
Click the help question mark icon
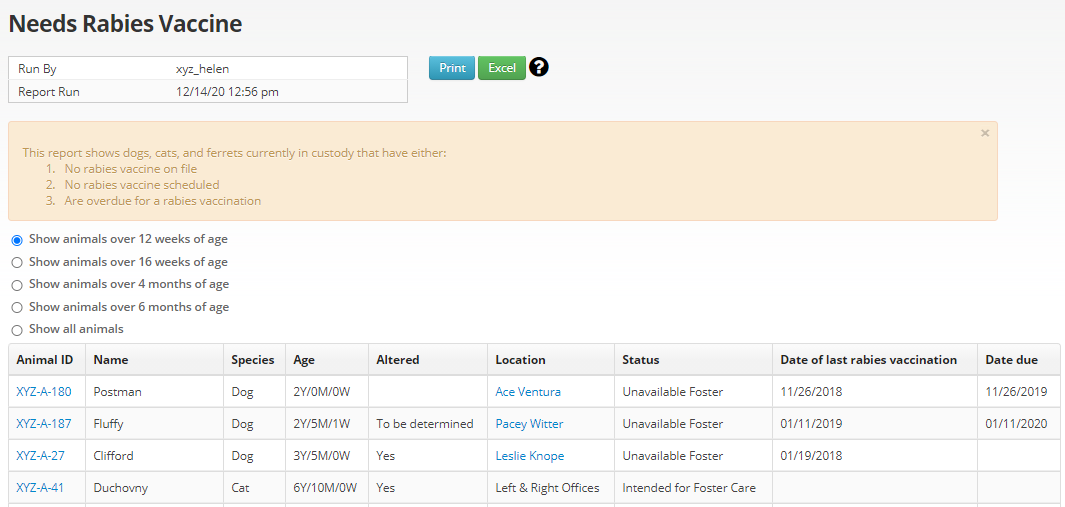click(539, 68)
